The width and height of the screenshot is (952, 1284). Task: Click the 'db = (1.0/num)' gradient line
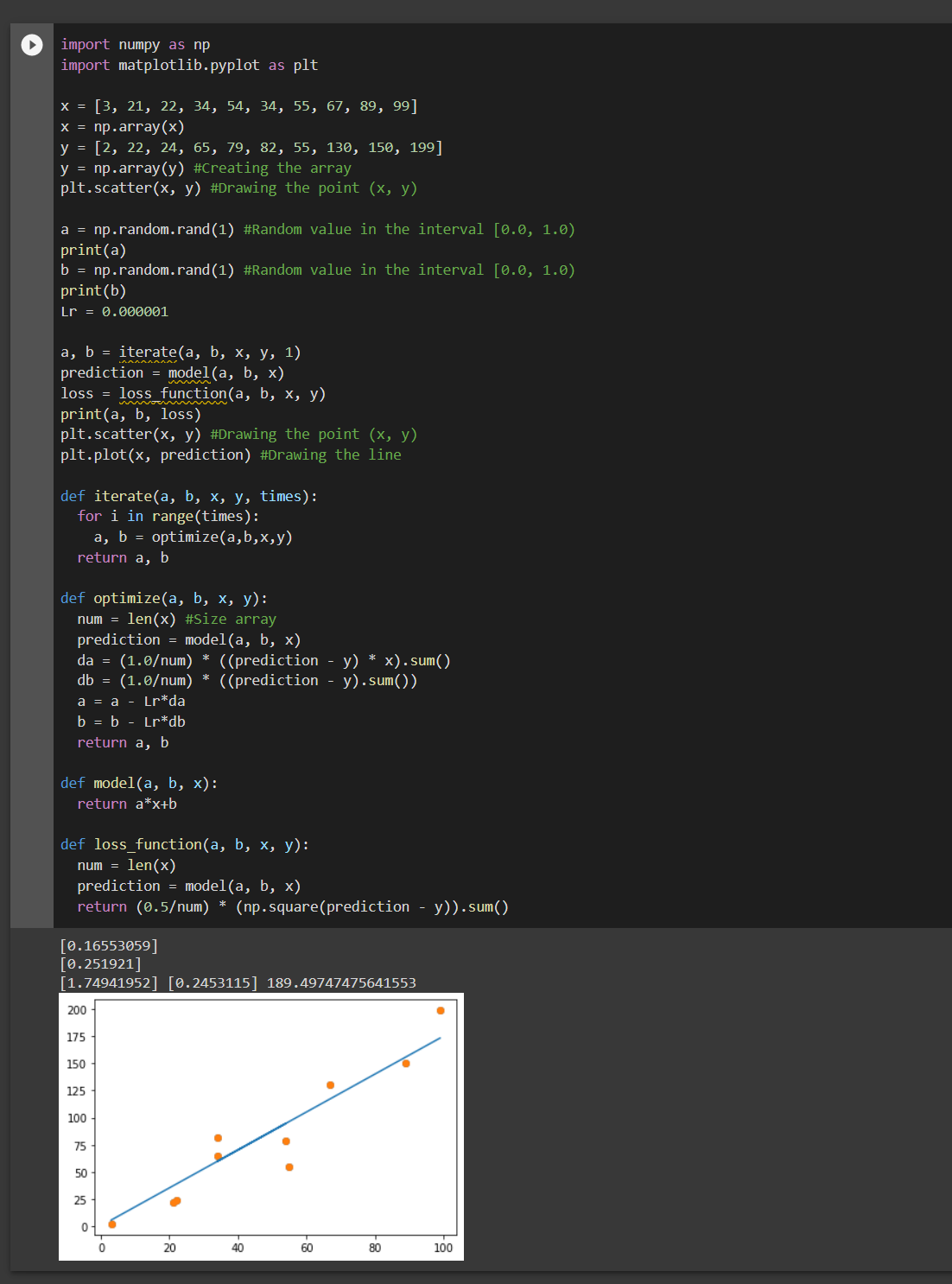pos(247,681)
